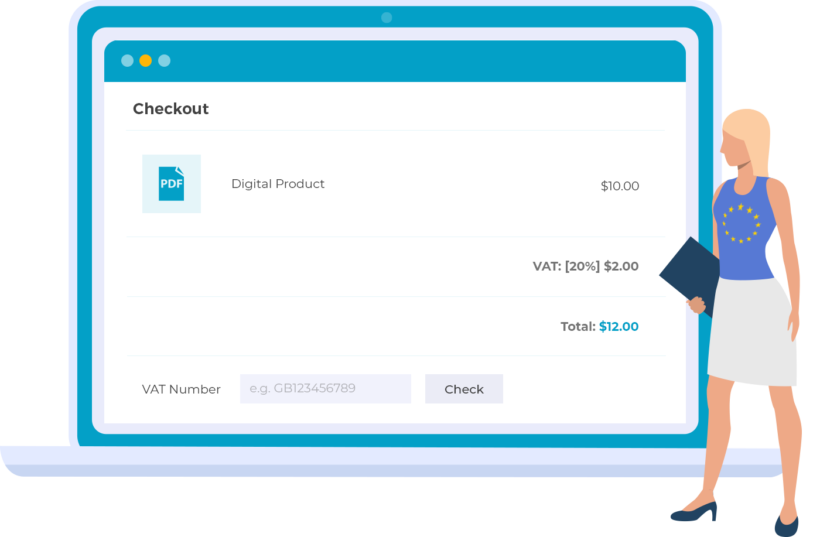Image resolution: width=820 pixels, height=537 pixels.
Task: Click the Checkout heading
Action: tap(170, 108)
